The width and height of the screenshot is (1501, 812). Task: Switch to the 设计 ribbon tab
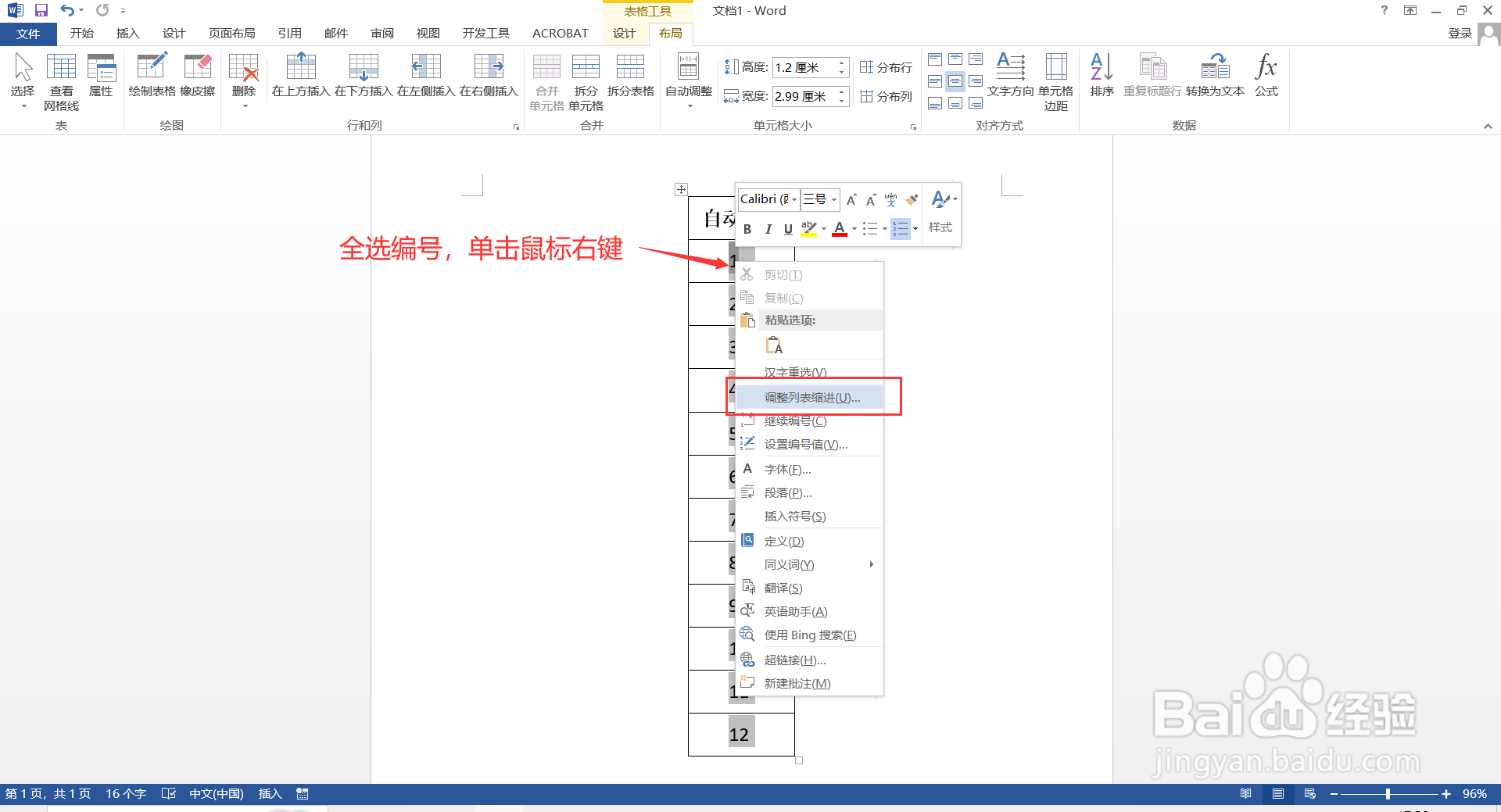click(x=623, y=33)
